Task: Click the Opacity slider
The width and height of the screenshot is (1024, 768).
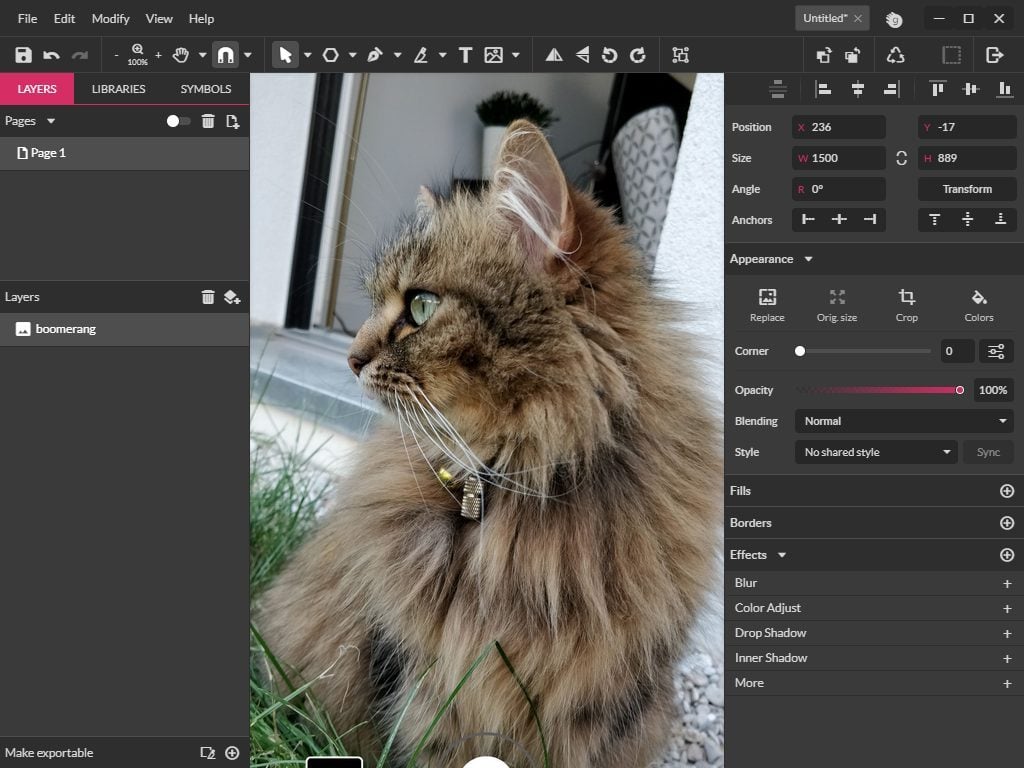Action: [x=880, y=390]
